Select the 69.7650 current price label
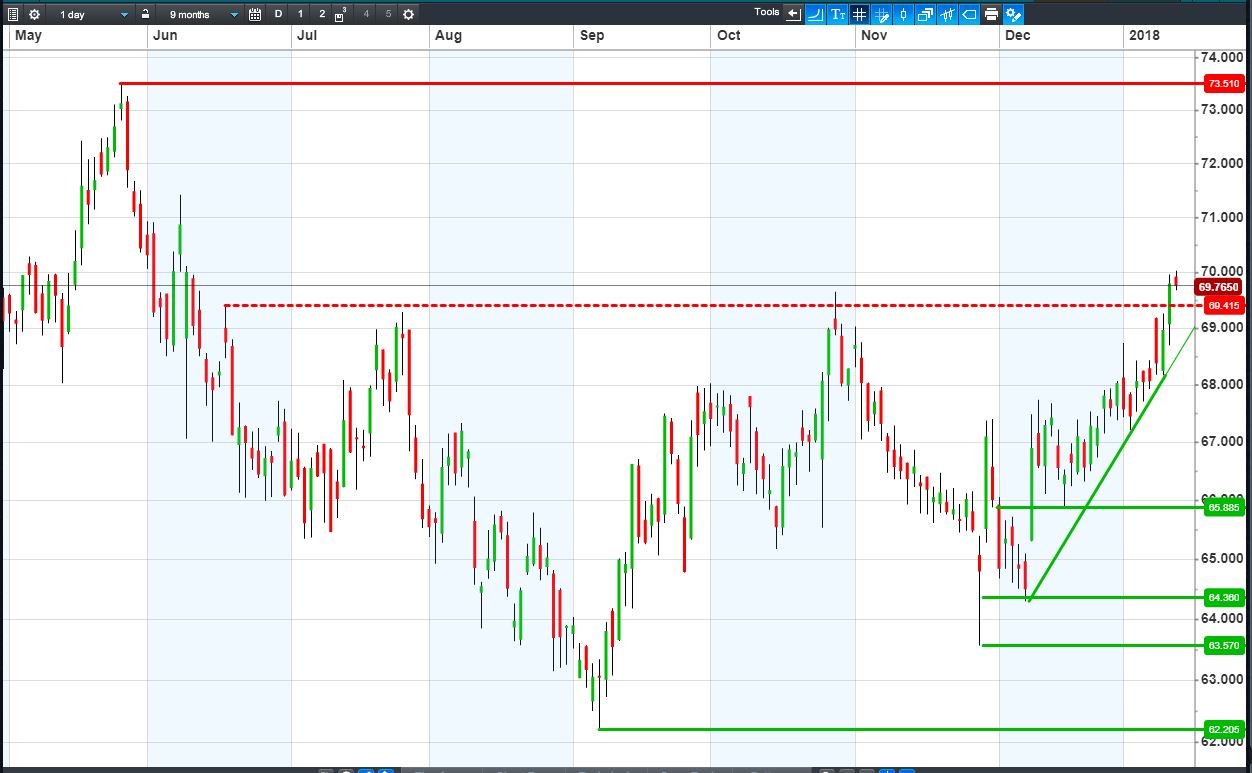The height and width of the screenshot is (773, 1252). click(x=1220, y=287)
